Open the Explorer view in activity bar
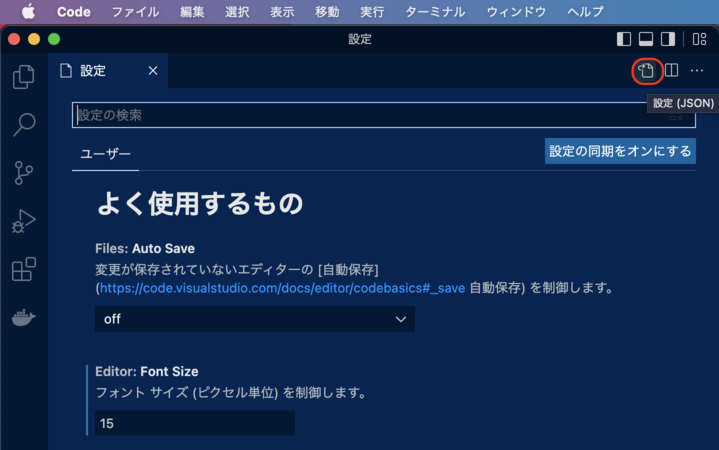Viewport: 719px width, 450px height. pyautogui.click(x=23, y=77)
